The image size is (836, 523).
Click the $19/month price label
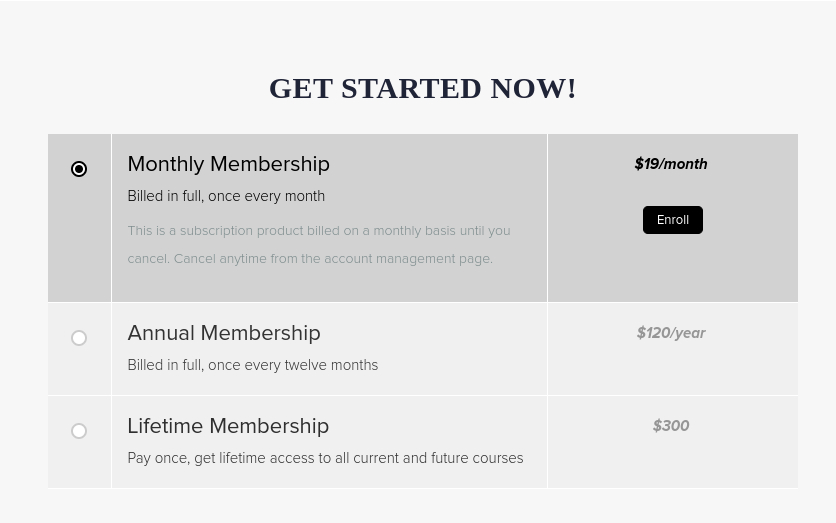coord(671,164)
